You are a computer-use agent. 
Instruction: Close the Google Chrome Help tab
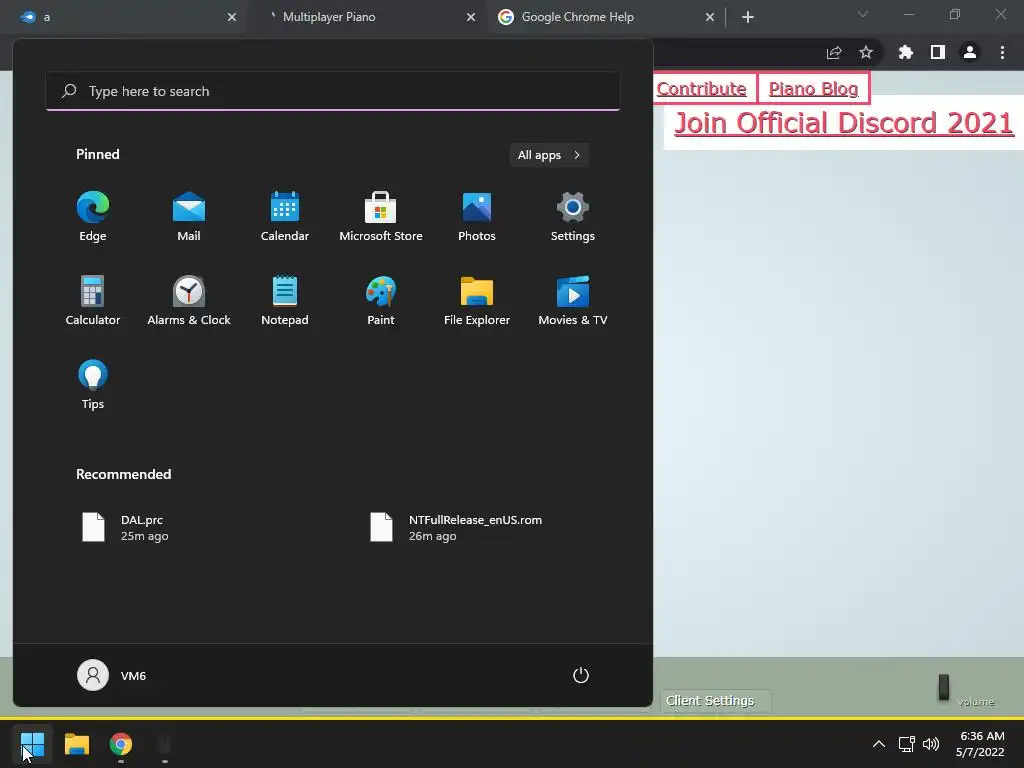710,17
